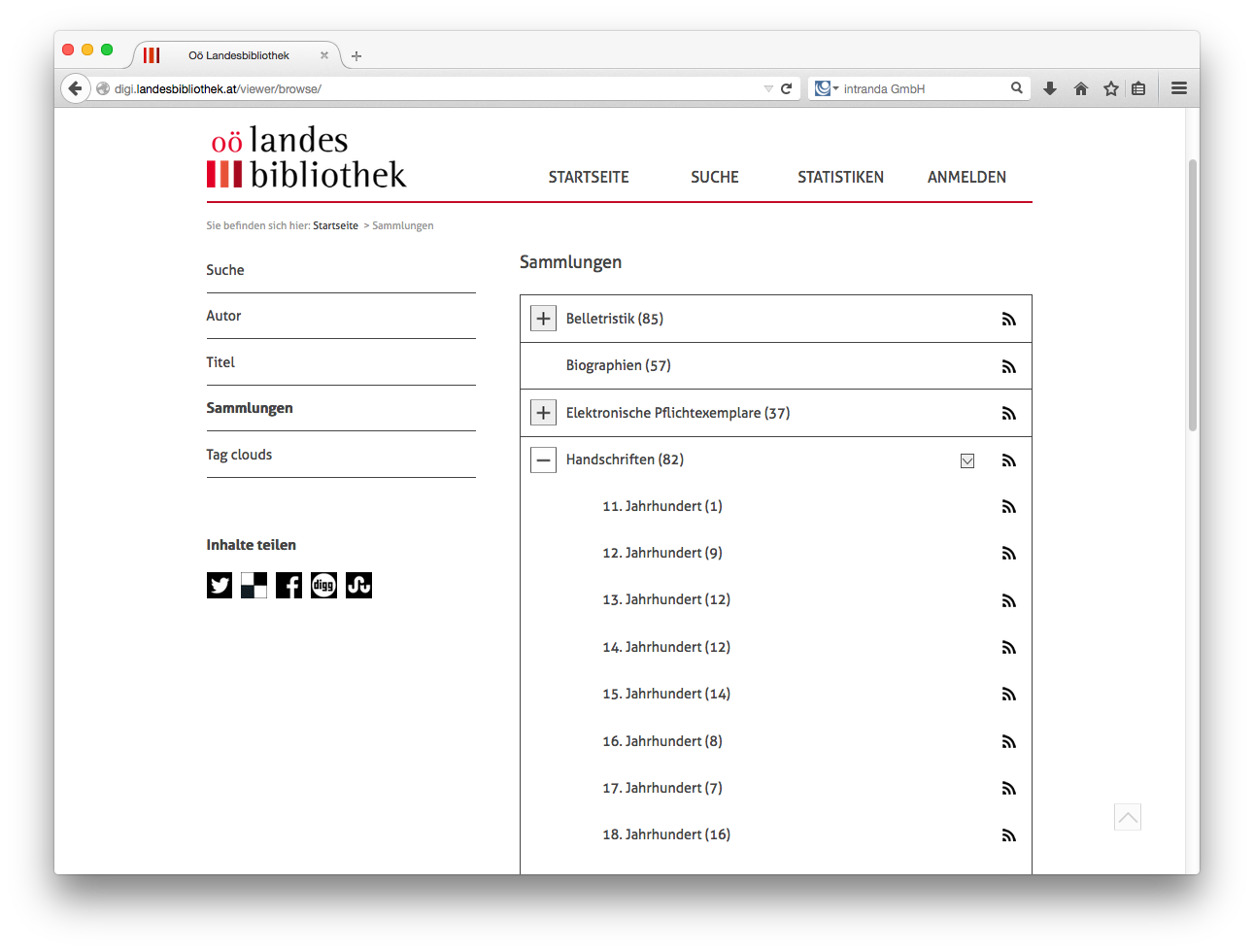This screenshot has height=952, width=1254.
Task: Click the oö landesbibliothek logo
Action: click(306, 156)
